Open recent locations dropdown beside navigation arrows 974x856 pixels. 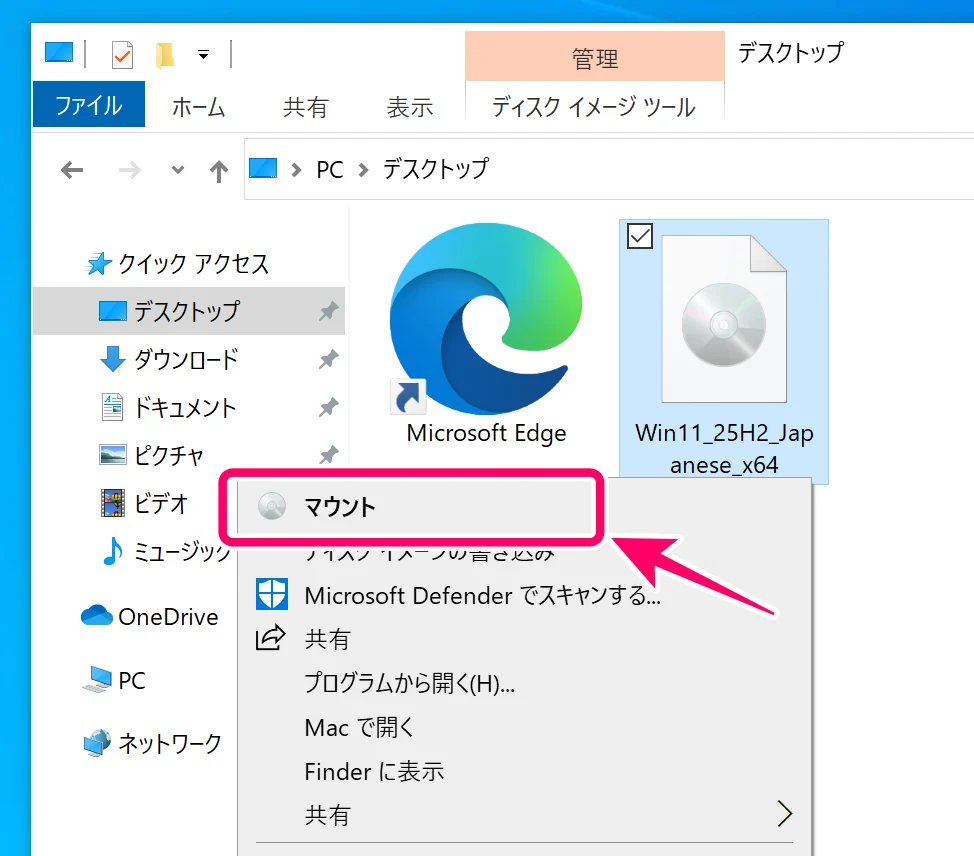pyautogui.click(x=177, y=170)
